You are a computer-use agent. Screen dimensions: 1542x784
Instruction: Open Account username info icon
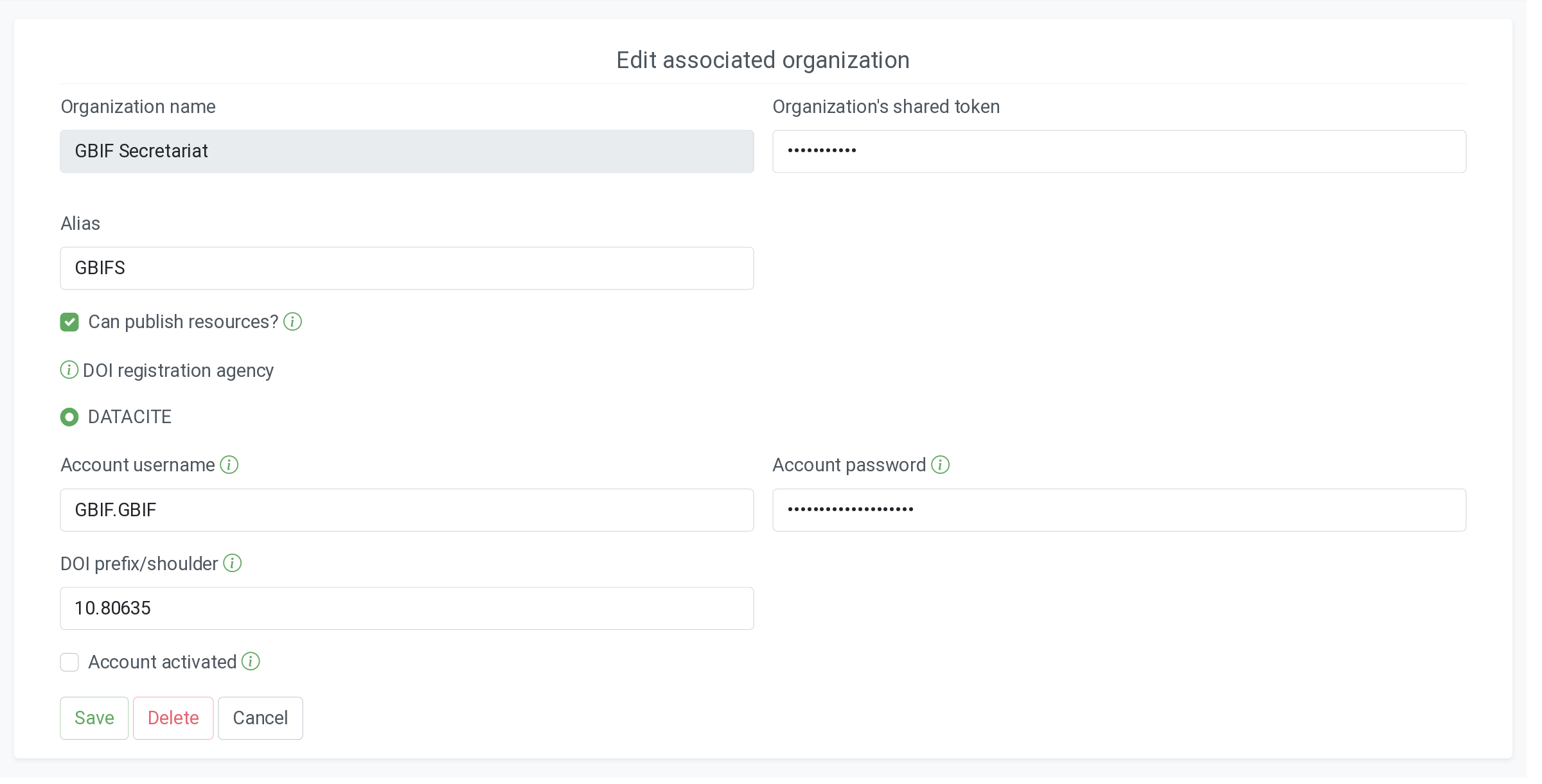[x=229, y=465]
